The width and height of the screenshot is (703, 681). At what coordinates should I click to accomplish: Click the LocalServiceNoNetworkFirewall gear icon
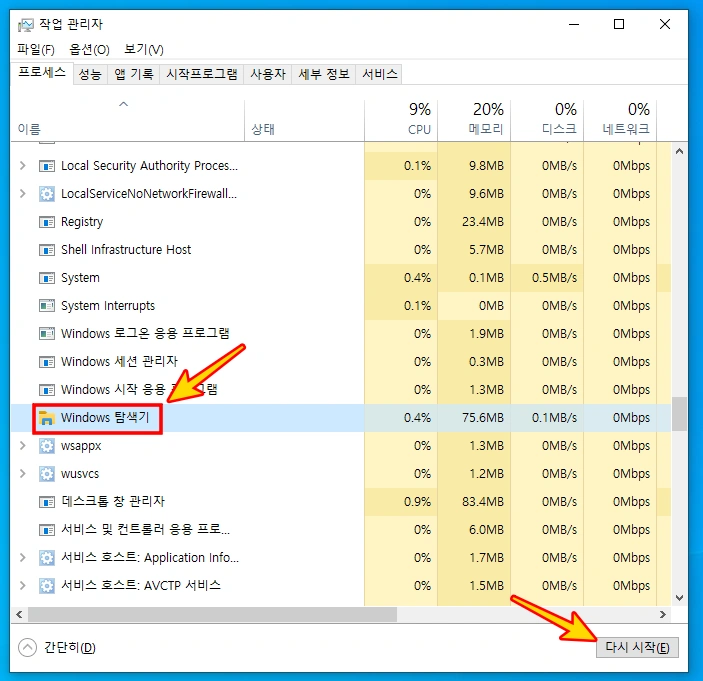(47, 194)
